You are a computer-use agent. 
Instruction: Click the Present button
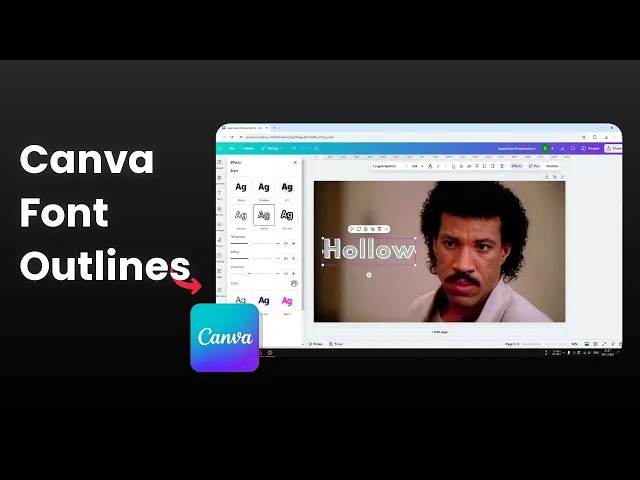(590, 149)
